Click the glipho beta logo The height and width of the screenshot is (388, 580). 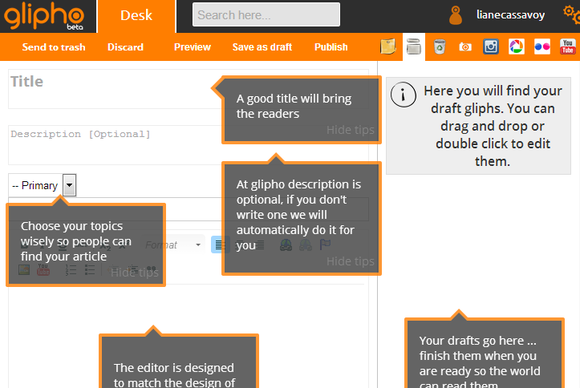point(44,16)
